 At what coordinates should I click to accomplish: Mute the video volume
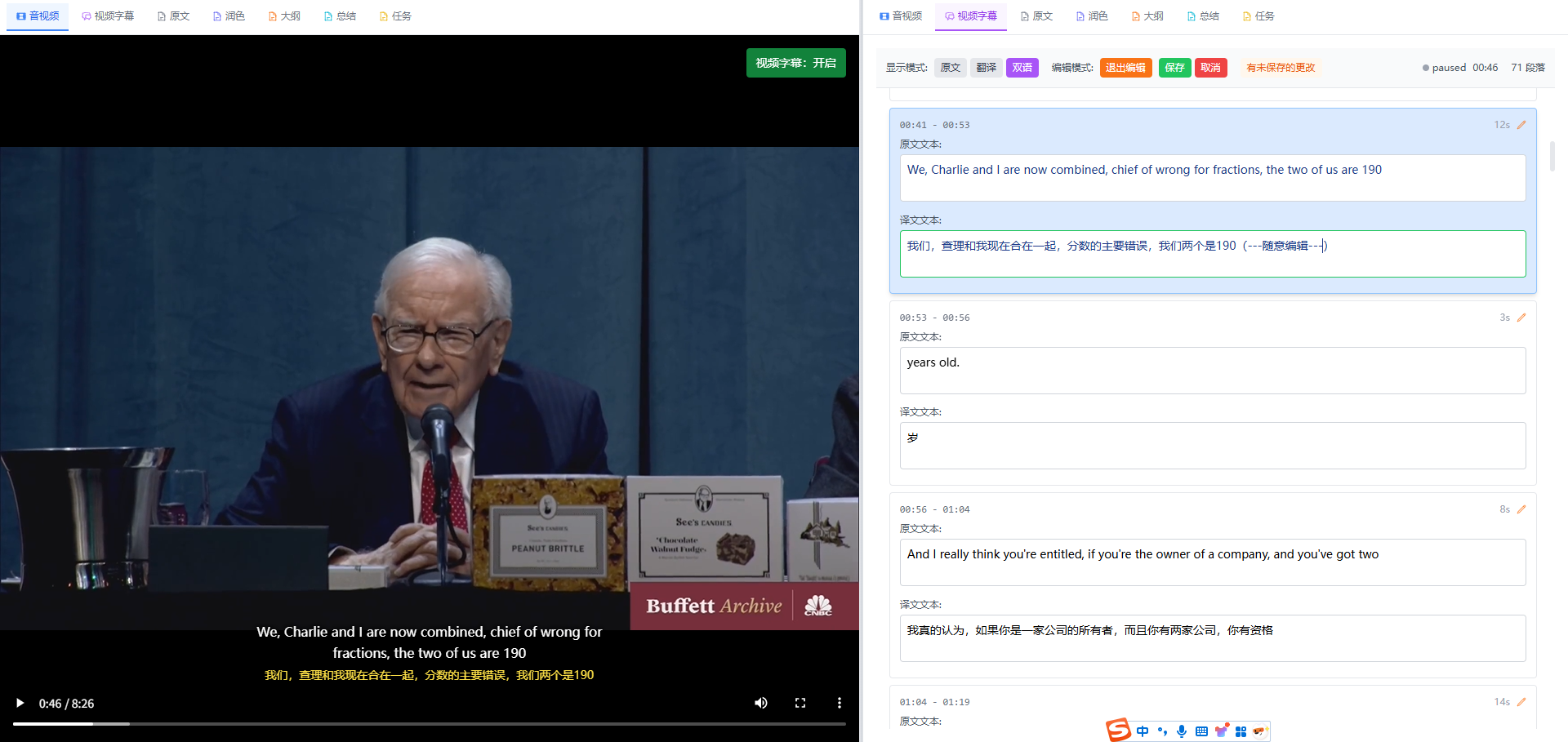760,703
